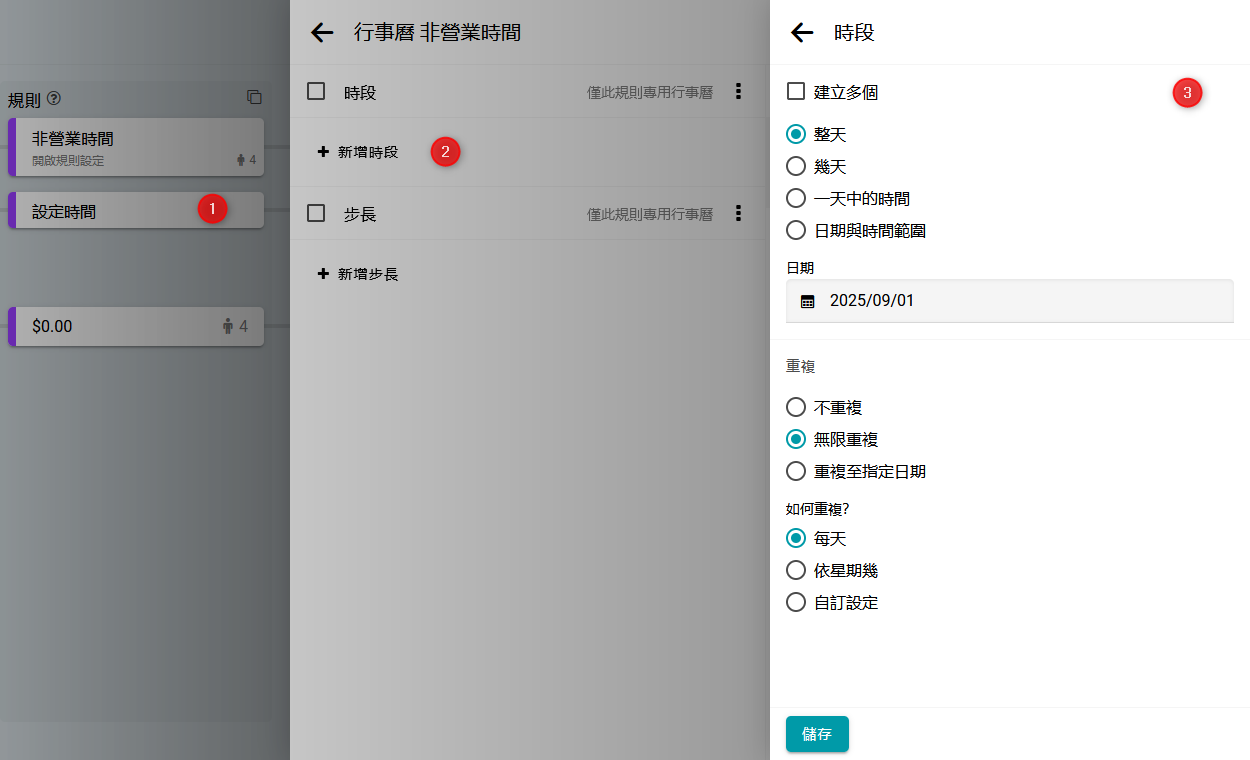Click the calendar icon in date field
Screen dimensions: 1250x760
pyautogui.click(x=808, y=301)
